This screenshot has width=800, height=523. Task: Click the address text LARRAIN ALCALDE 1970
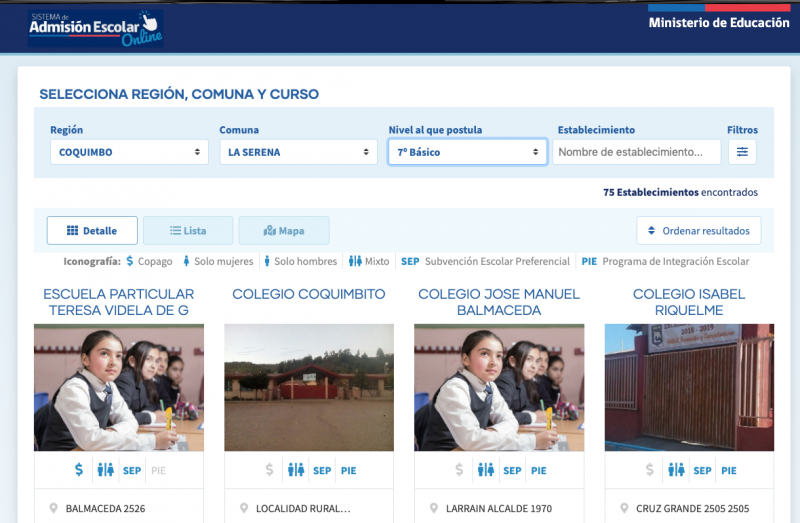(x=499, y=509)
